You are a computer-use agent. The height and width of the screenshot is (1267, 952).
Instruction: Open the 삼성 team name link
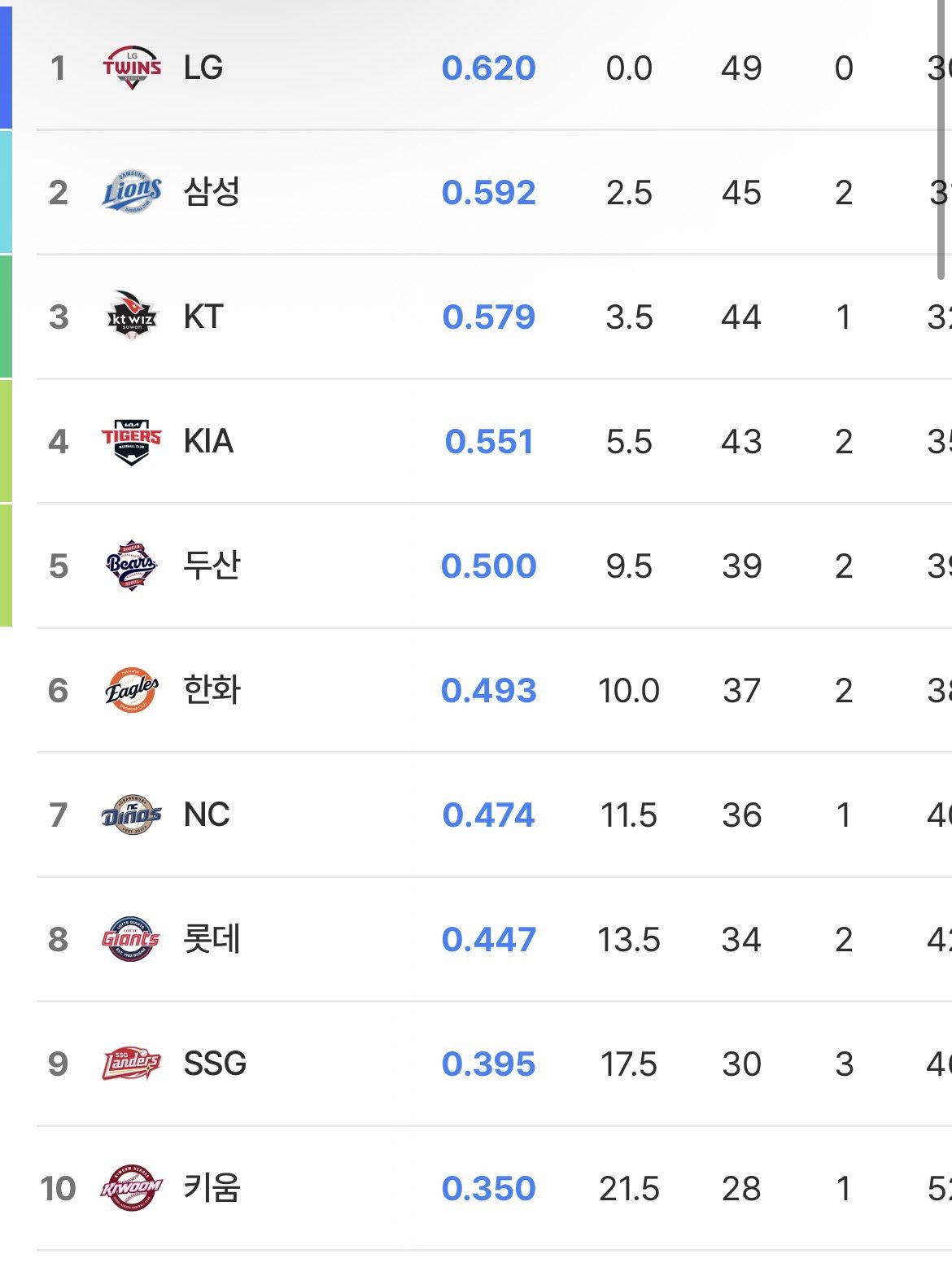point(212,192)
